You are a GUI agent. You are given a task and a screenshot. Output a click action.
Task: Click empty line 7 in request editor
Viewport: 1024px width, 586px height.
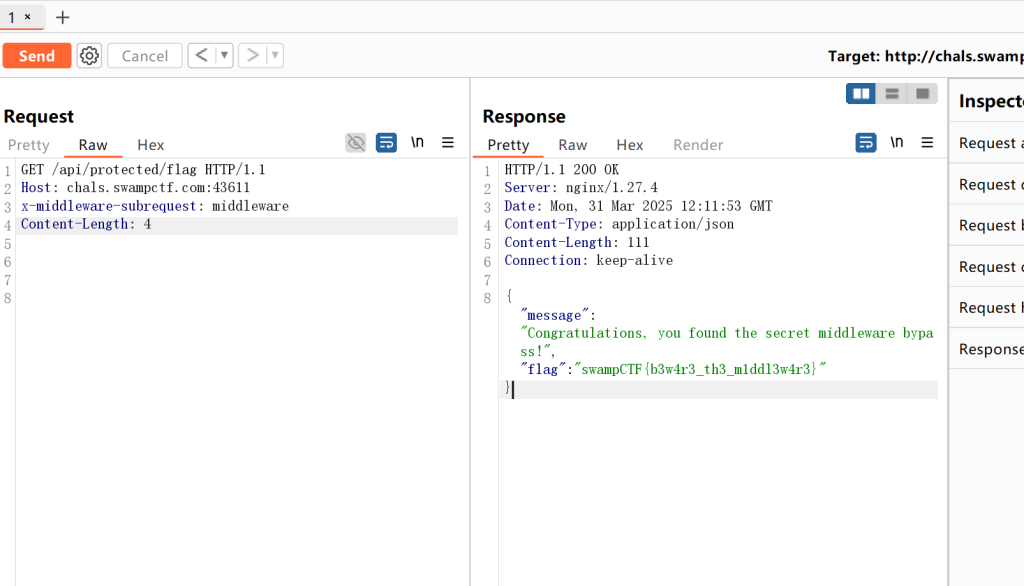pyautogui.click(x=238, y=280)
